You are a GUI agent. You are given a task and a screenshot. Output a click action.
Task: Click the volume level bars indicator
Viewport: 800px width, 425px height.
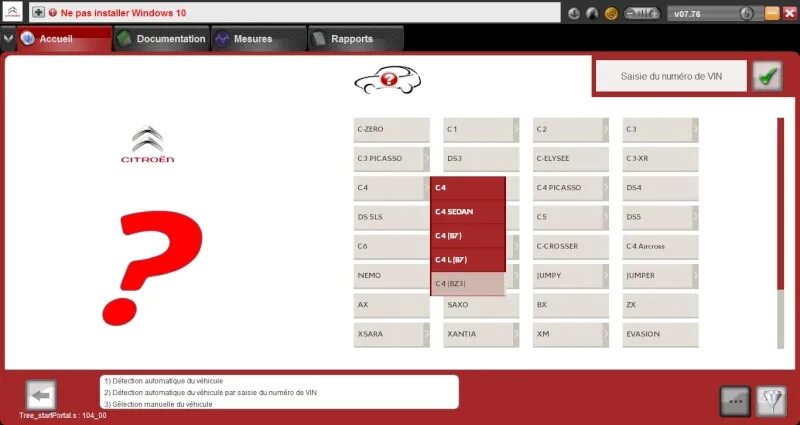(642, 14)
